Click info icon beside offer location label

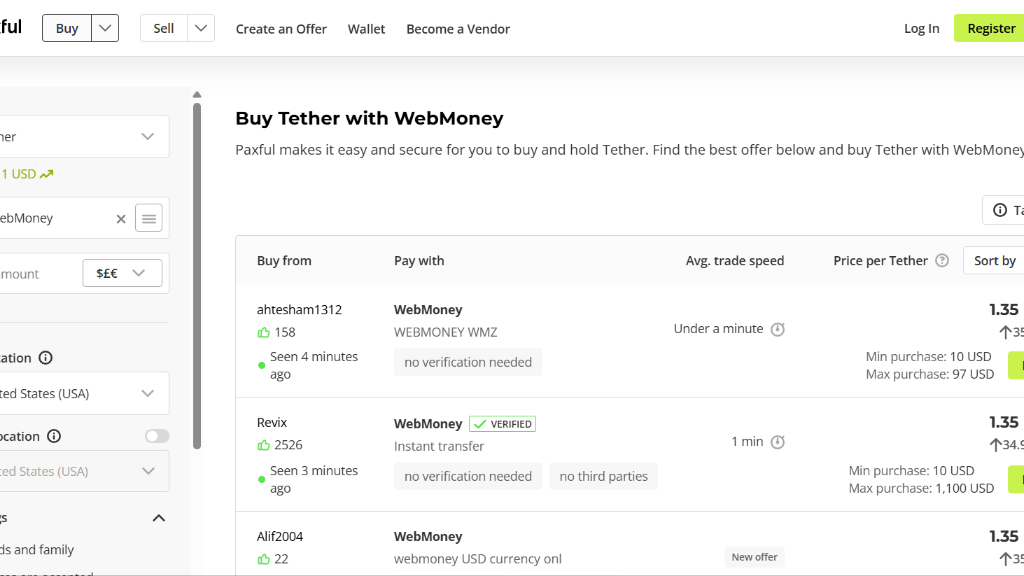(x=45, y=358)
